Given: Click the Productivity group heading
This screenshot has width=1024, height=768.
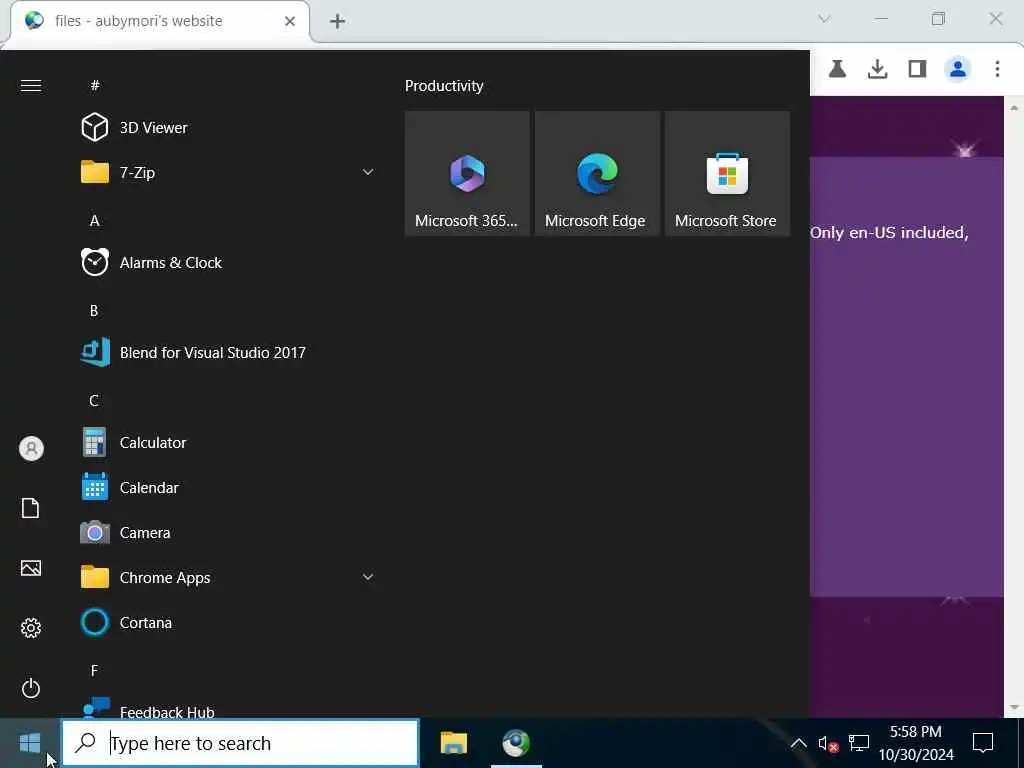Looking at the screenshot, I should tap(444, 86).
